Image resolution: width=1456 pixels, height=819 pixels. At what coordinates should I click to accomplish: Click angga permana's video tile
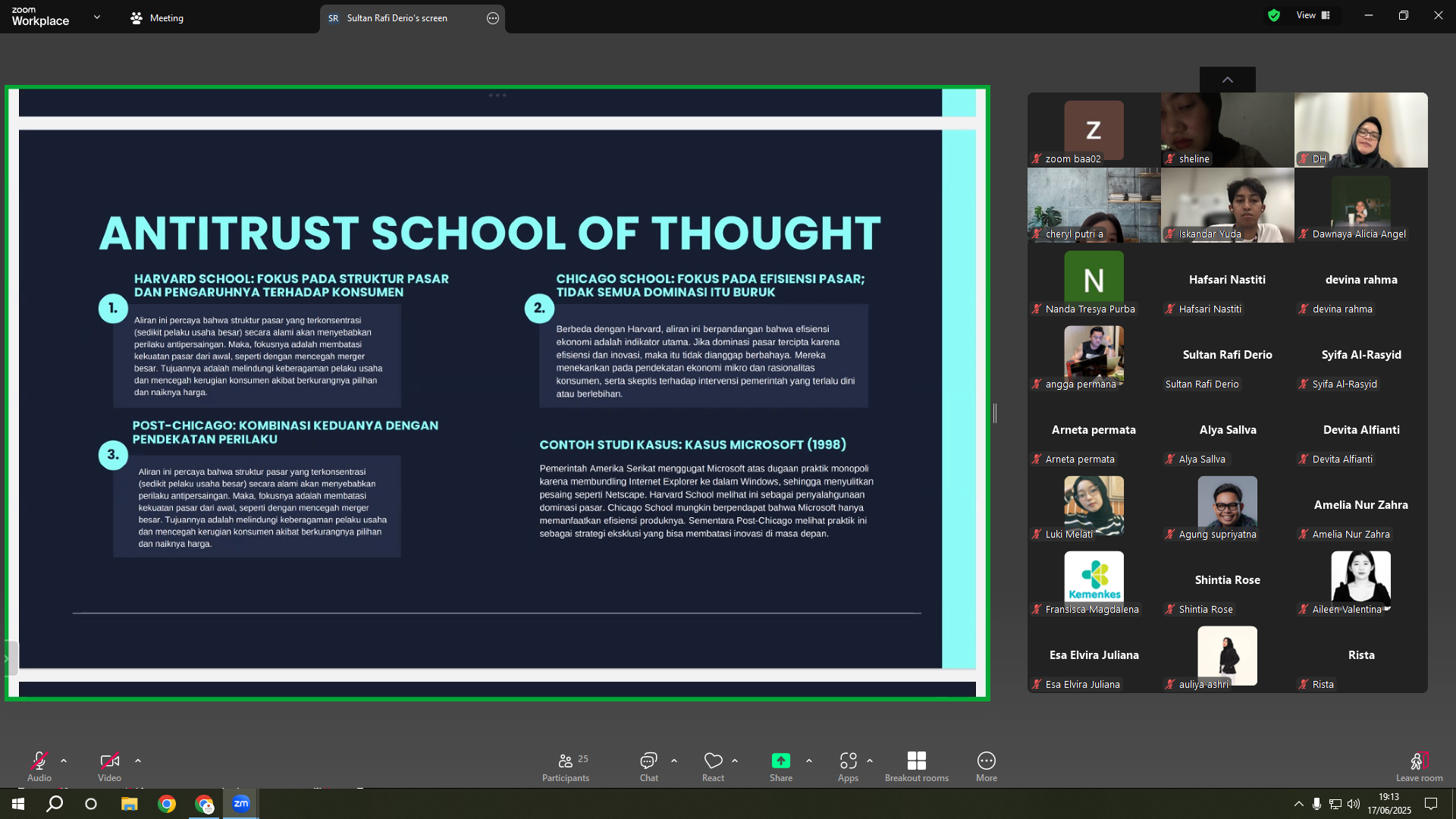1094,355
